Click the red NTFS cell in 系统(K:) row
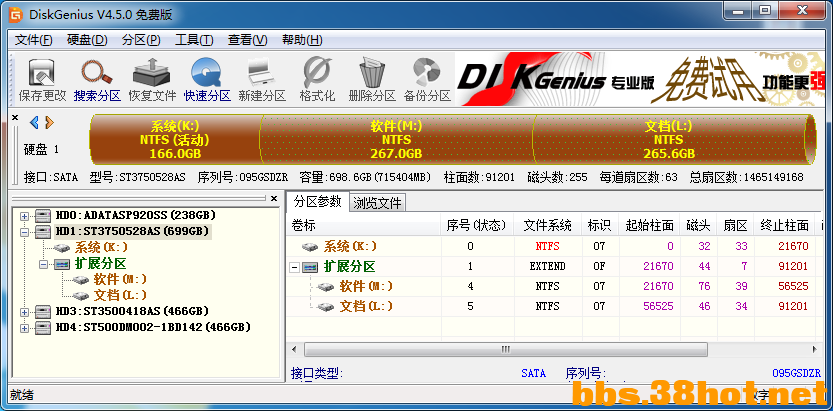Viewport: 833px width, 411px height. [x=547, y=246]
